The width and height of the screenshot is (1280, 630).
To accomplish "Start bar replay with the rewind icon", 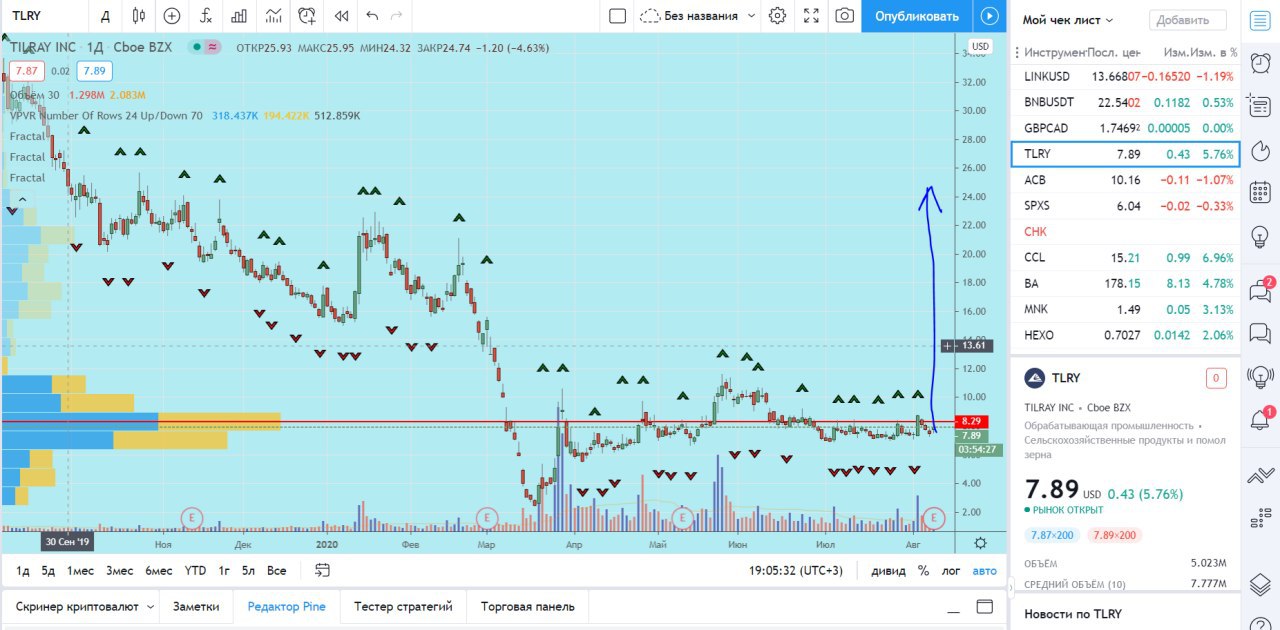I will tap(342, 16).
